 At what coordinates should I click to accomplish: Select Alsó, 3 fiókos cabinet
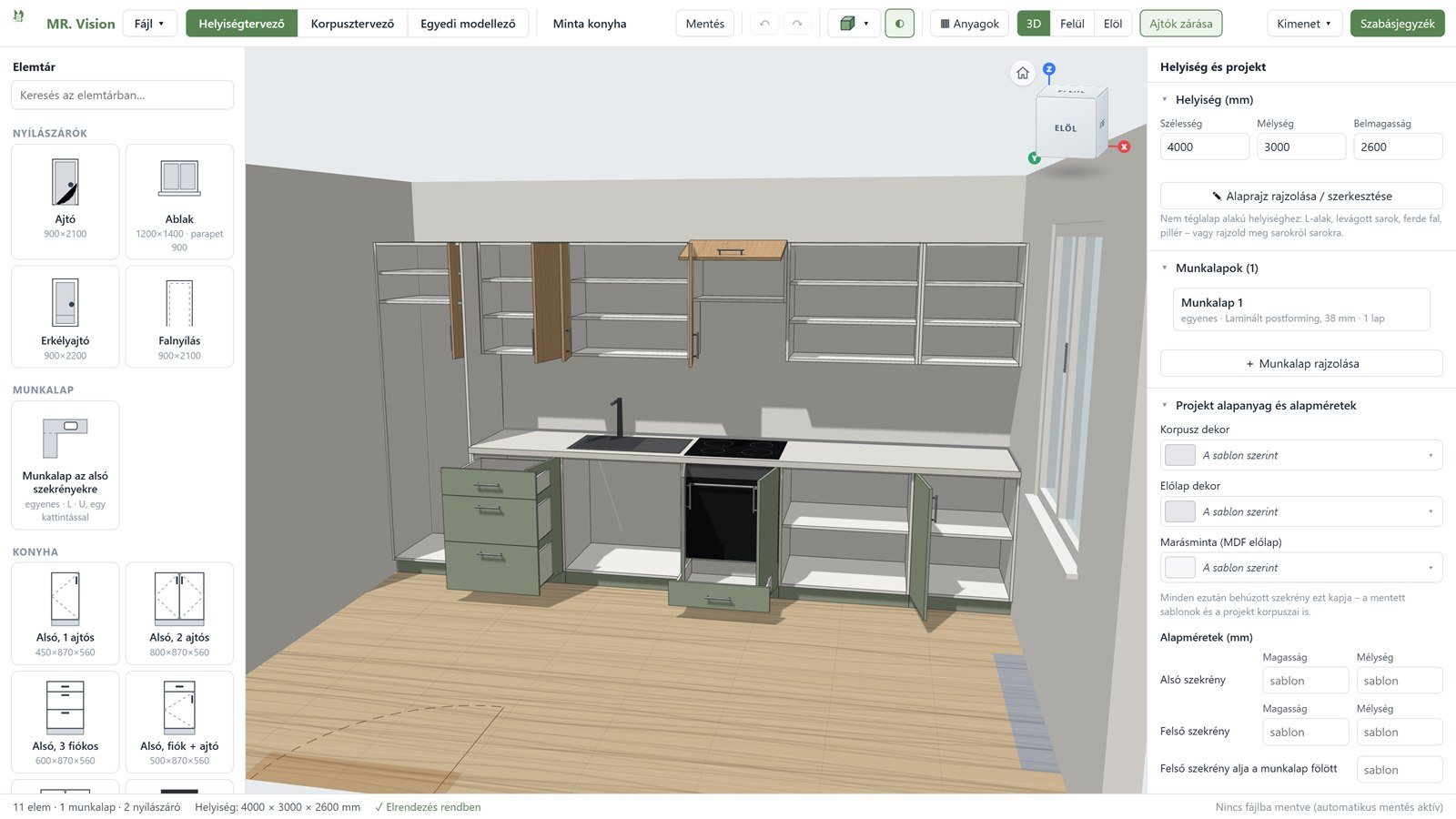[66, 722]
